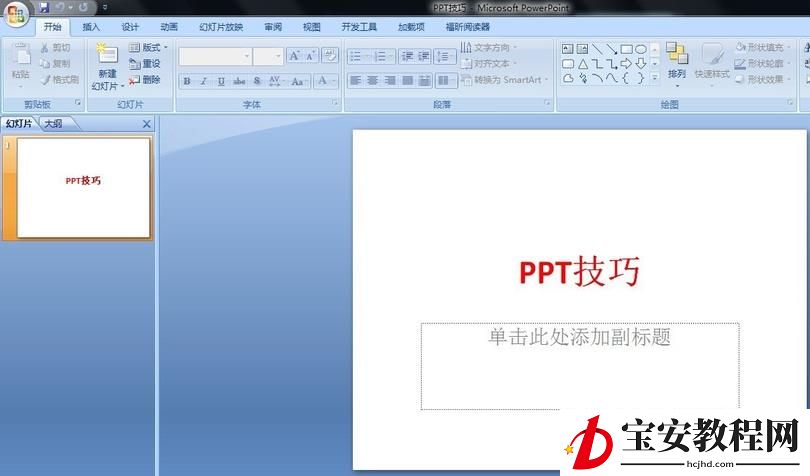This screenshot has width=810, height=476.
Task: Click 删除 delete slide button
Action: [145, 80]
